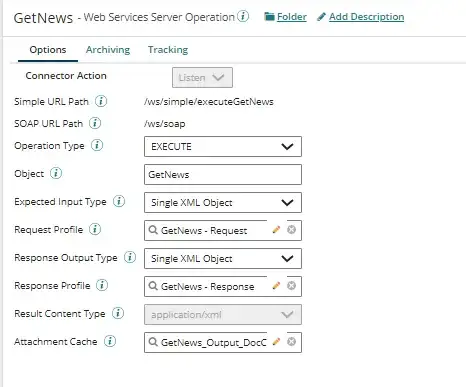The height and width of the screenshot is (387, 466).
Task: Search icon in Attachment Cache field
Action: 153,342
